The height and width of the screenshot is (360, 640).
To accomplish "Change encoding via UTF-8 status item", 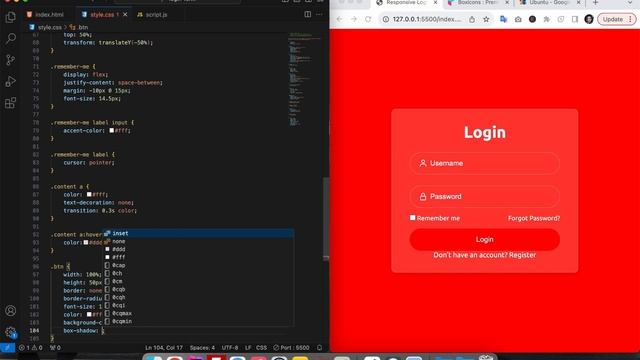I will (x=230, y=348).
